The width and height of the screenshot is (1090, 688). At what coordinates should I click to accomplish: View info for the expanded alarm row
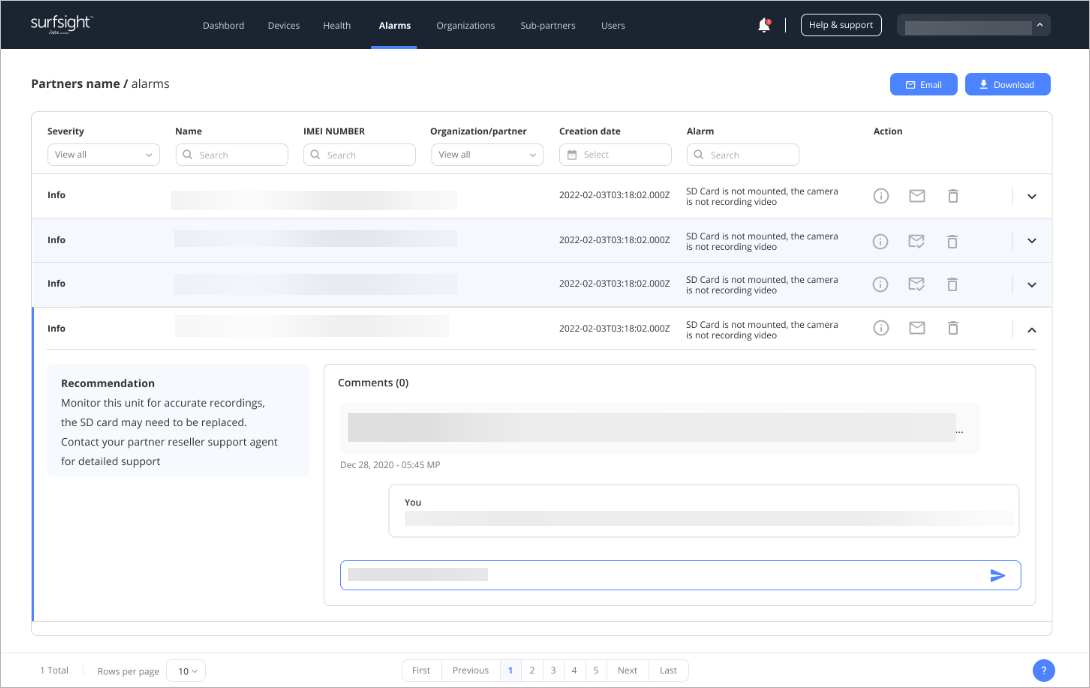(x=881, y=328)
